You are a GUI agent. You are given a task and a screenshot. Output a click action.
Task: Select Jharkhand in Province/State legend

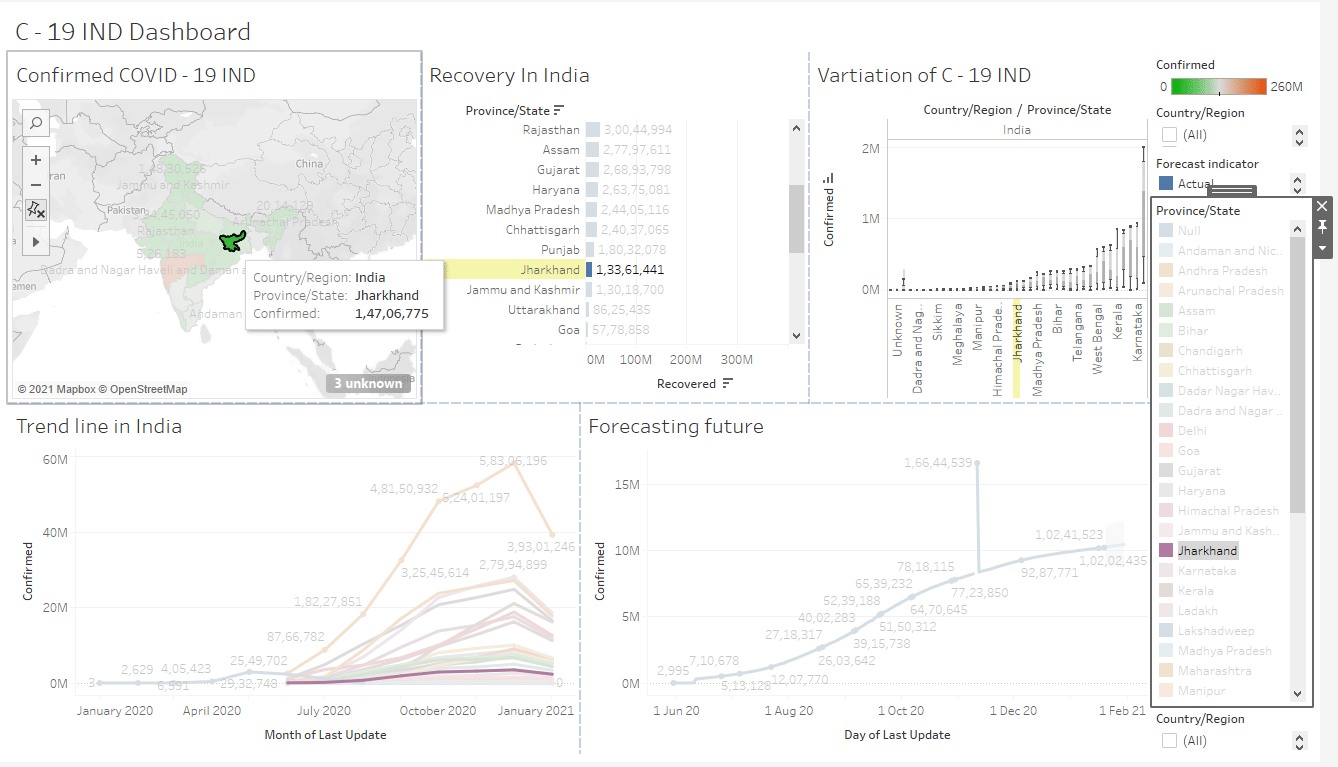(1207, 551)
